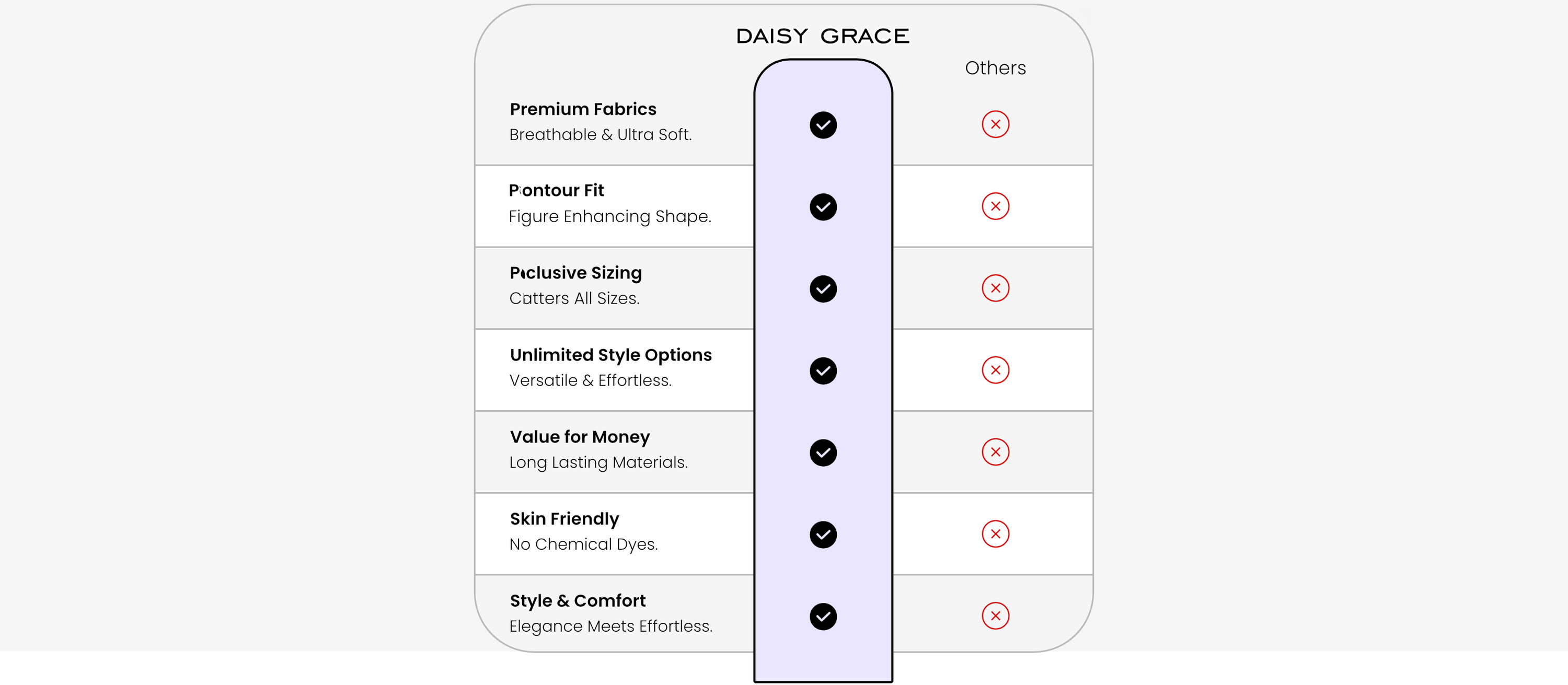This screenshot has width=1568, height=685.
Task: Click the Others column heading
Action: [995, 67]
